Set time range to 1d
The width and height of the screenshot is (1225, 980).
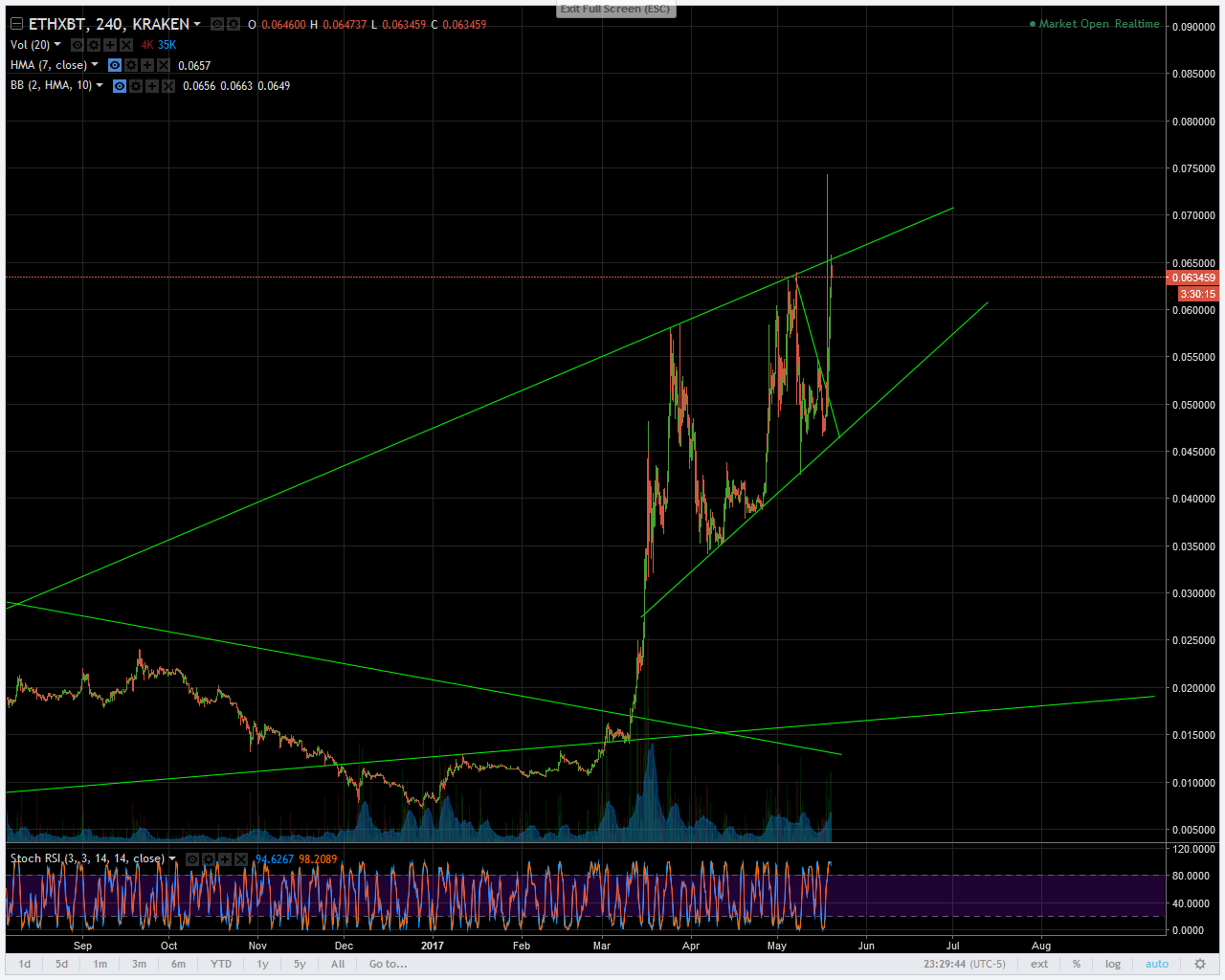coord(25,964)
